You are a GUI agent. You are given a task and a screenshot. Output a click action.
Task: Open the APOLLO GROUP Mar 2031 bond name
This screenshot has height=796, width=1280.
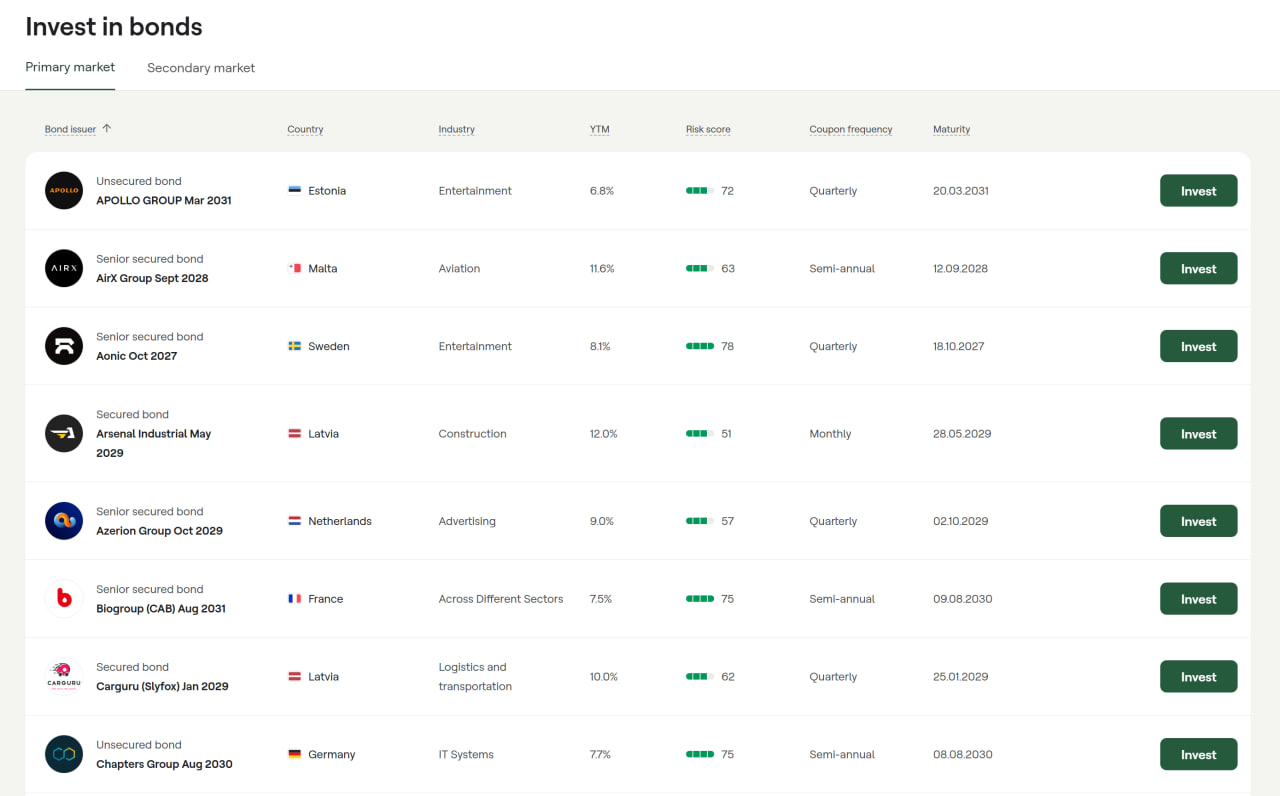coord(164,200)
